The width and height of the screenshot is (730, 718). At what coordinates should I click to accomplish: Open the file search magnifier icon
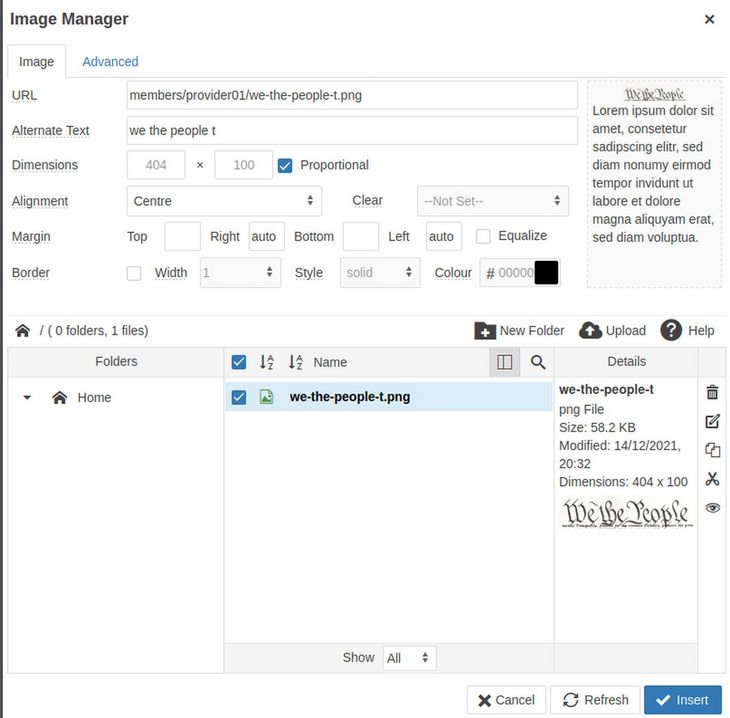tap(538, 363)
